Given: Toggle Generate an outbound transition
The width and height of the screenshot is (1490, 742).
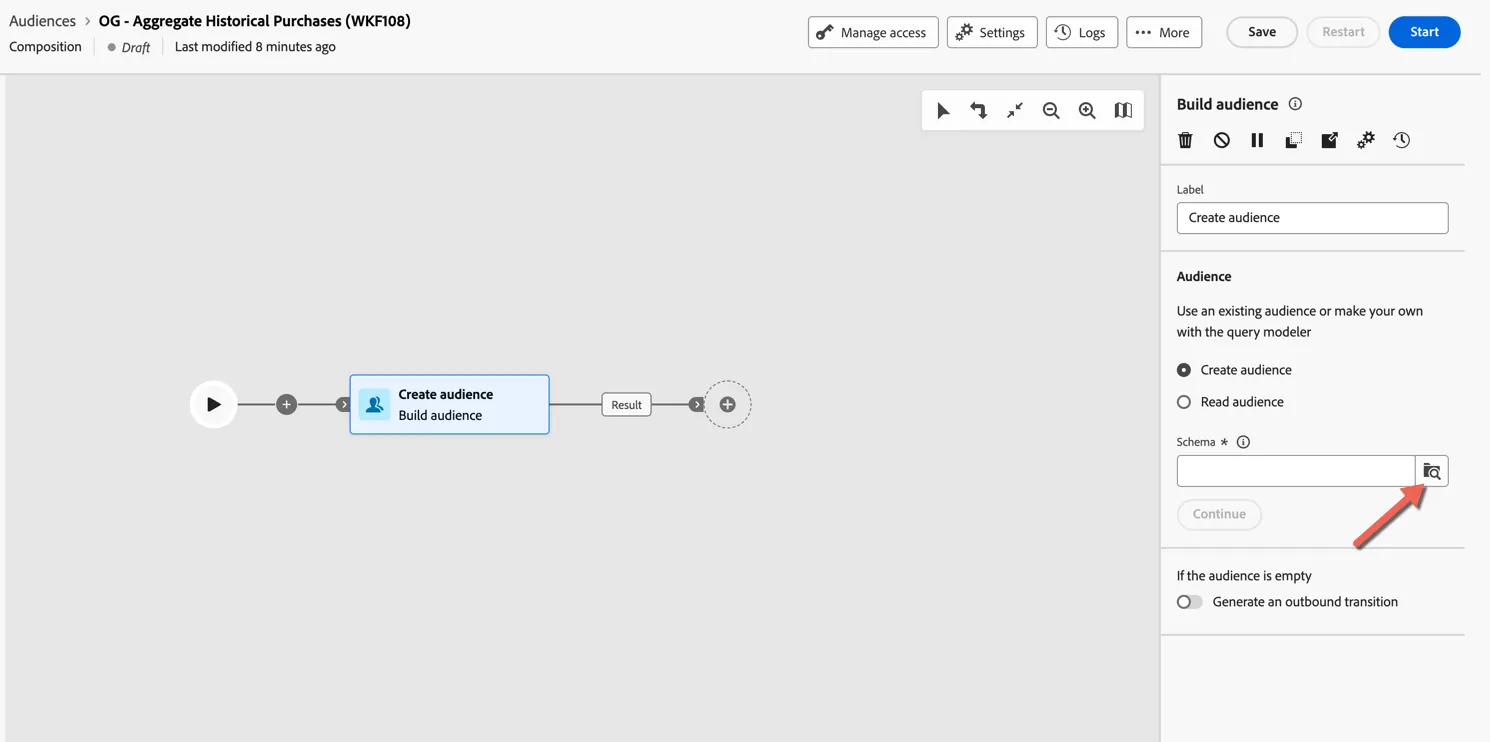Looking at the screenshot, I should 1189,602.
